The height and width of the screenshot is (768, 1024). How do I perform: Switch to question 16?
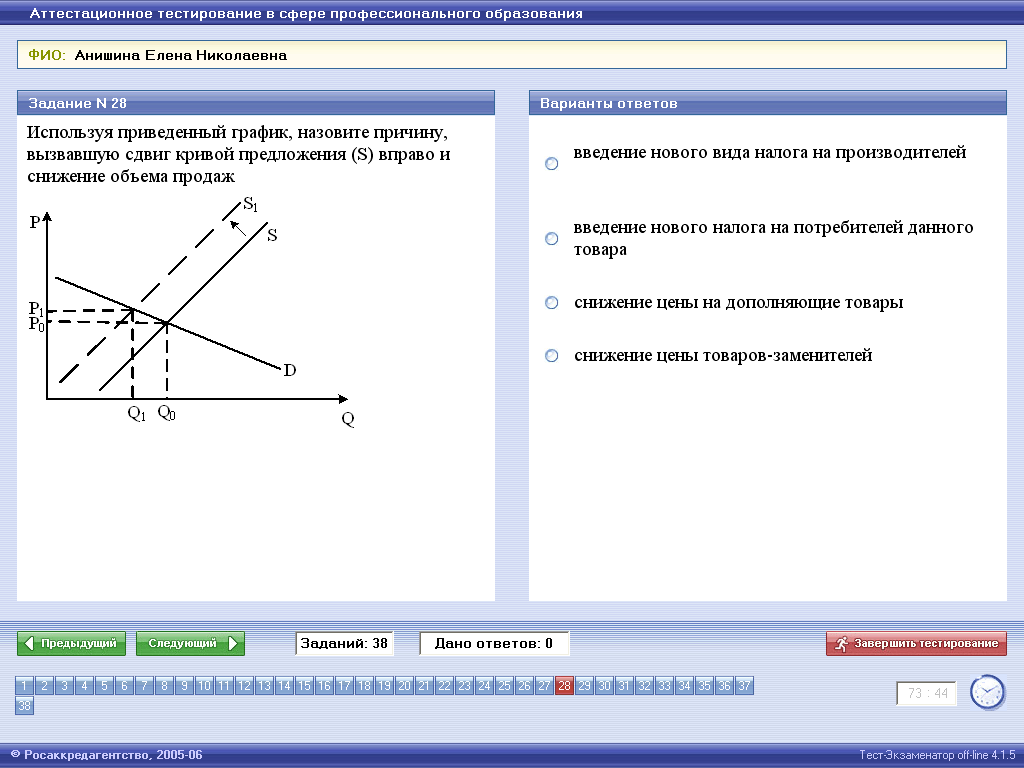point(325,686)
